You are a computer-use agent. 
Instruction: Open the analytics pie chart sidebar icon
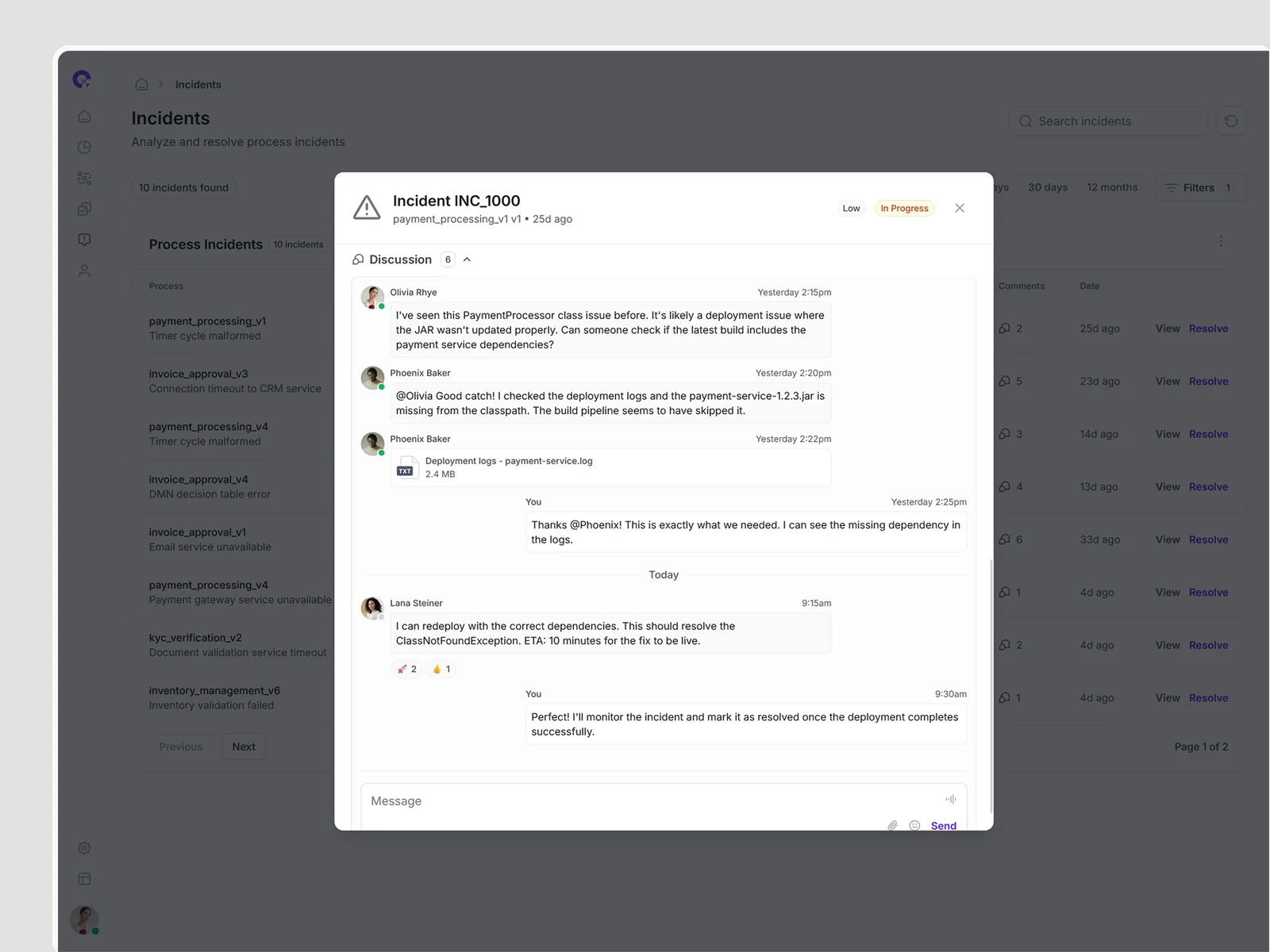click(84, 148)
